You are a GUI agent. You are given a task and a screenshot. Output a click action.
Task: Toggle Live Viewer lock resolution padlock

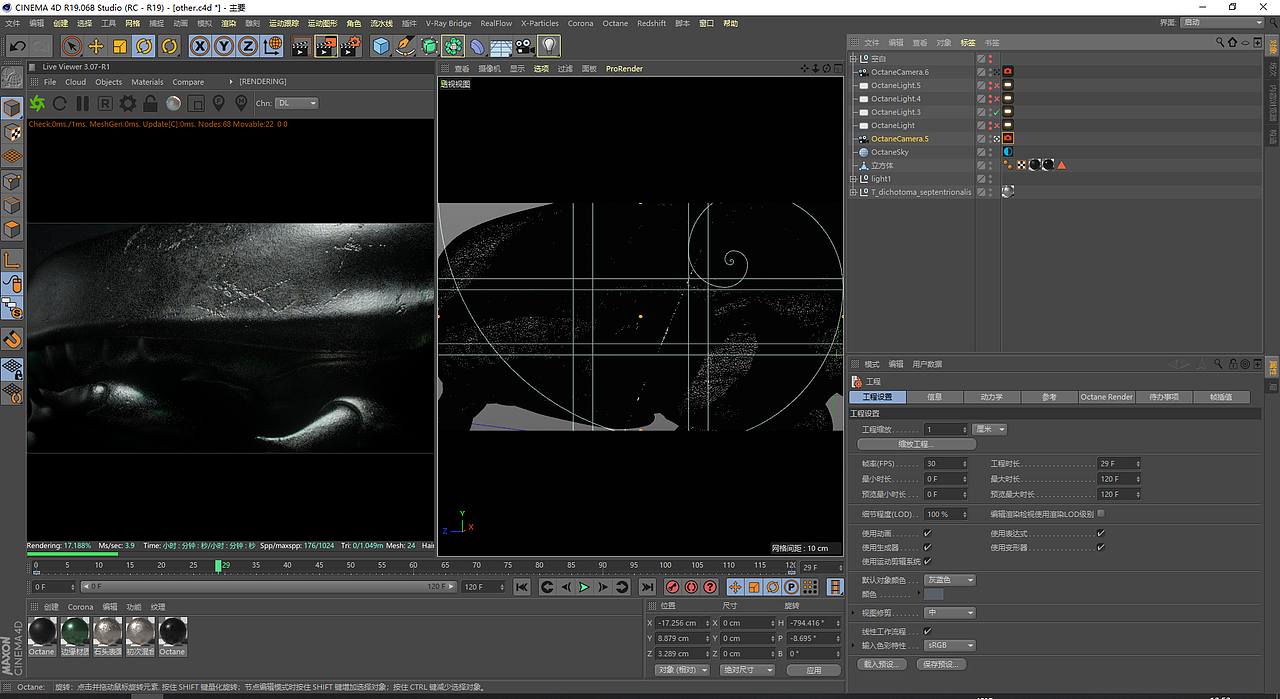(150, 103)
